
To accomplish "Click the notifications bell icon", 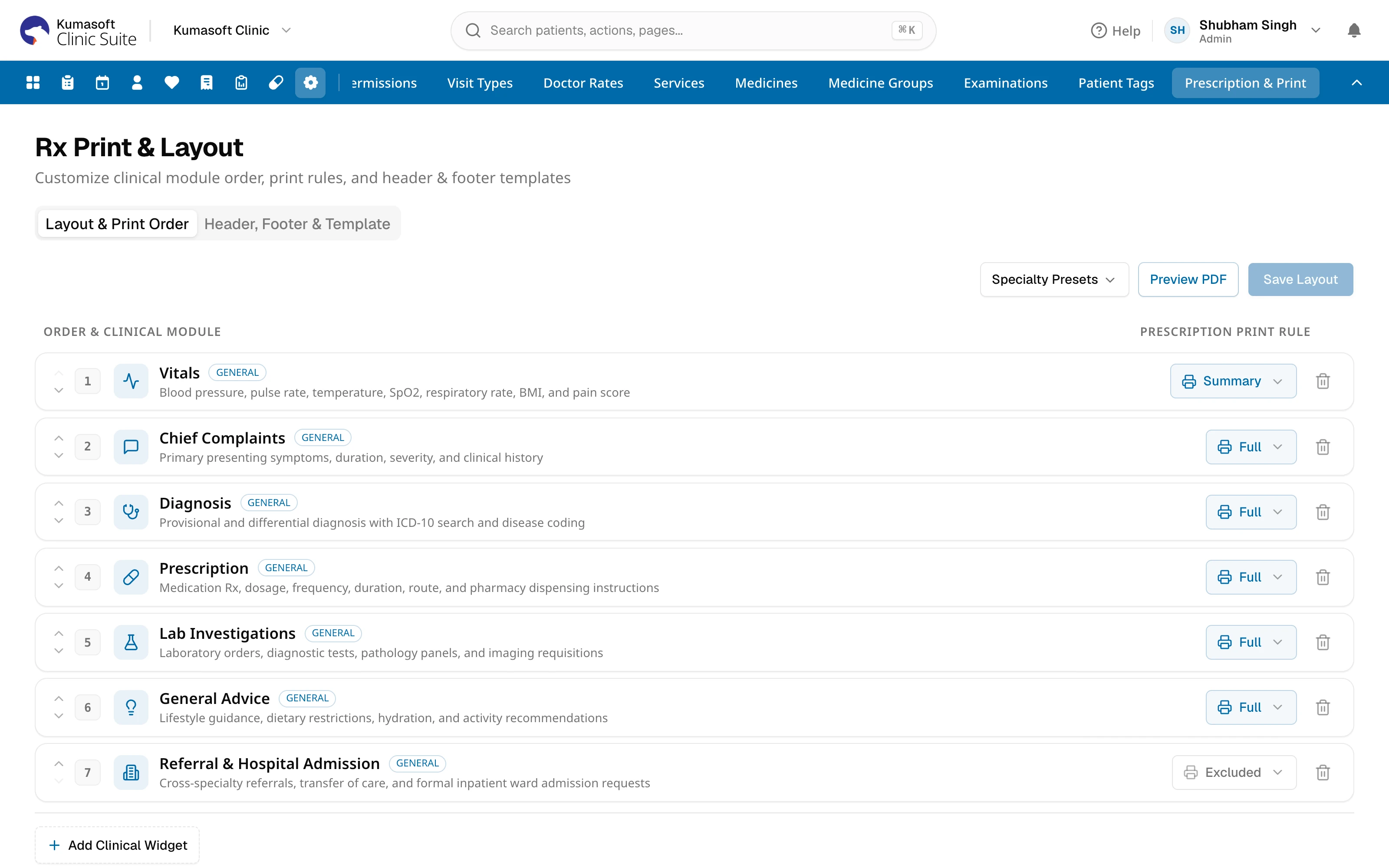I will (1354, 30).
